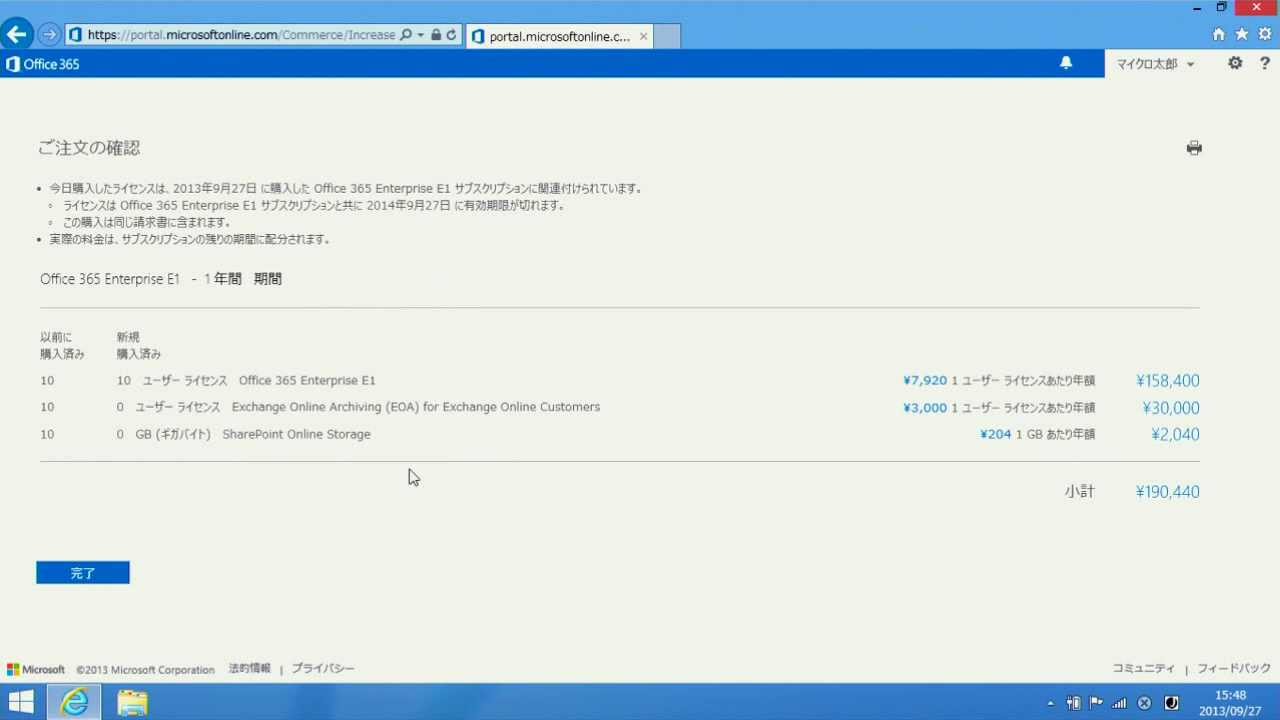1280x720 pixels.
Task: Open File Explorer from the taskbar
Action: click(x=132, y=702)
